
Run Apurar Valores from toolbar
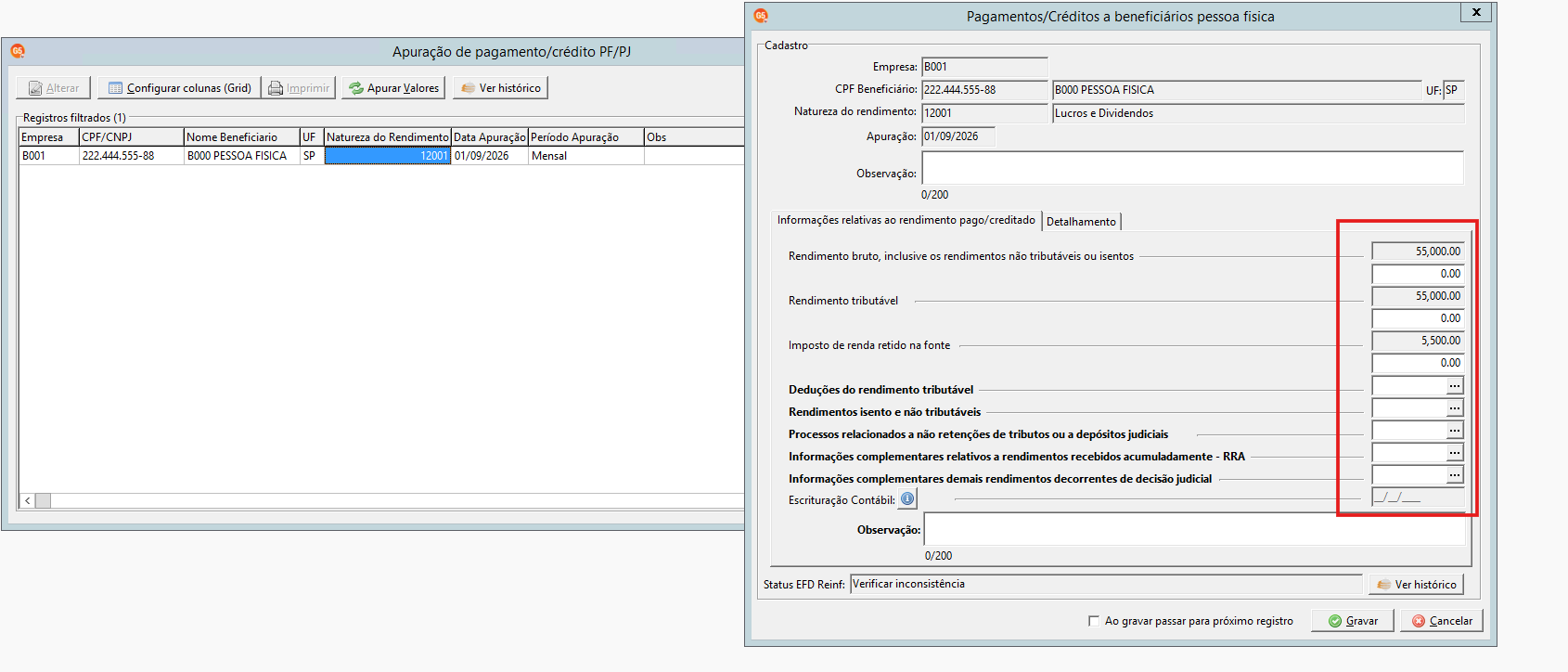pyautogui.click(x=393, y=88)
